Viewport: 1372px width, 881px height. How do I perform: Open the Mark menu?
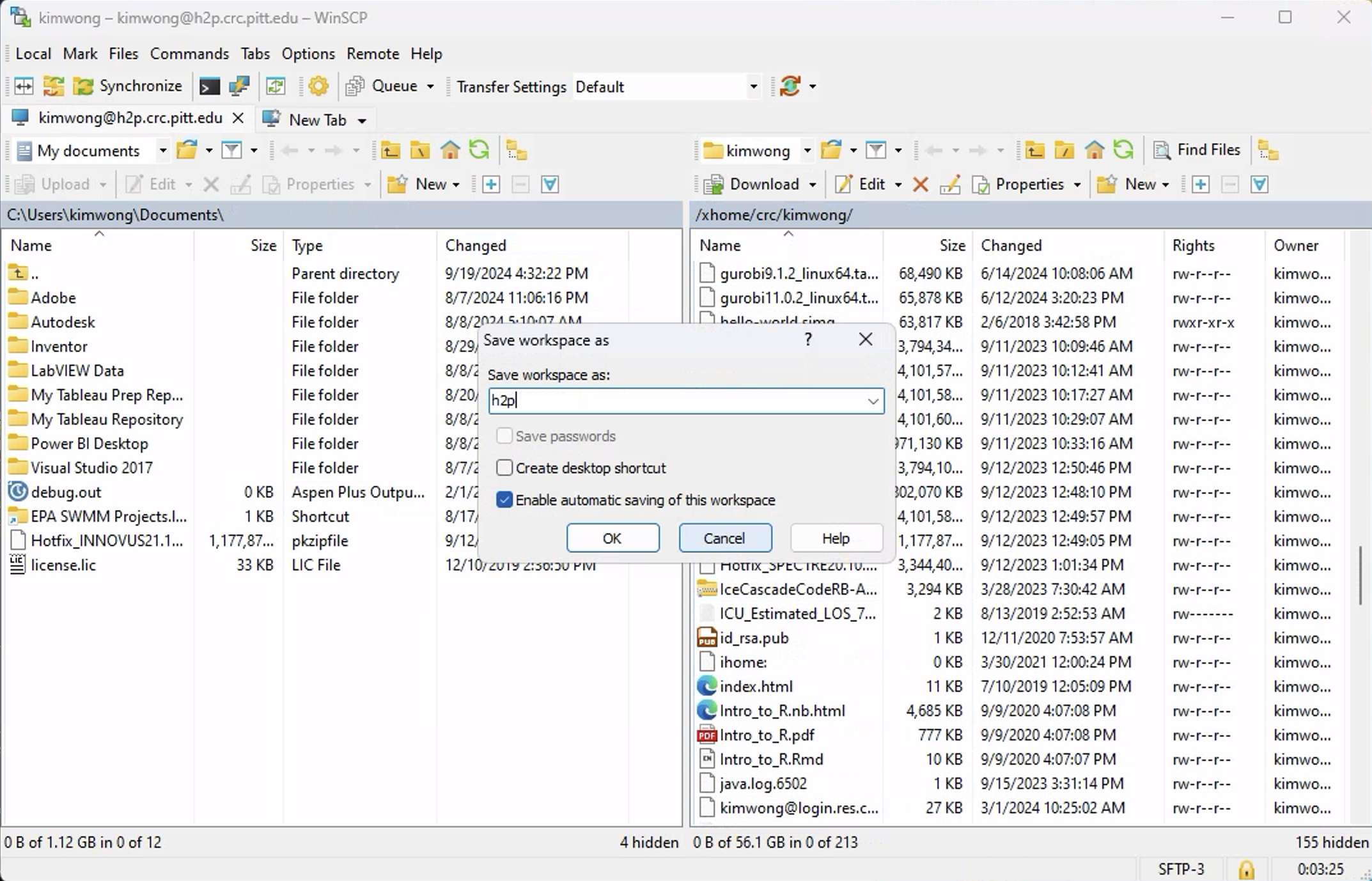tap(80, 54)
